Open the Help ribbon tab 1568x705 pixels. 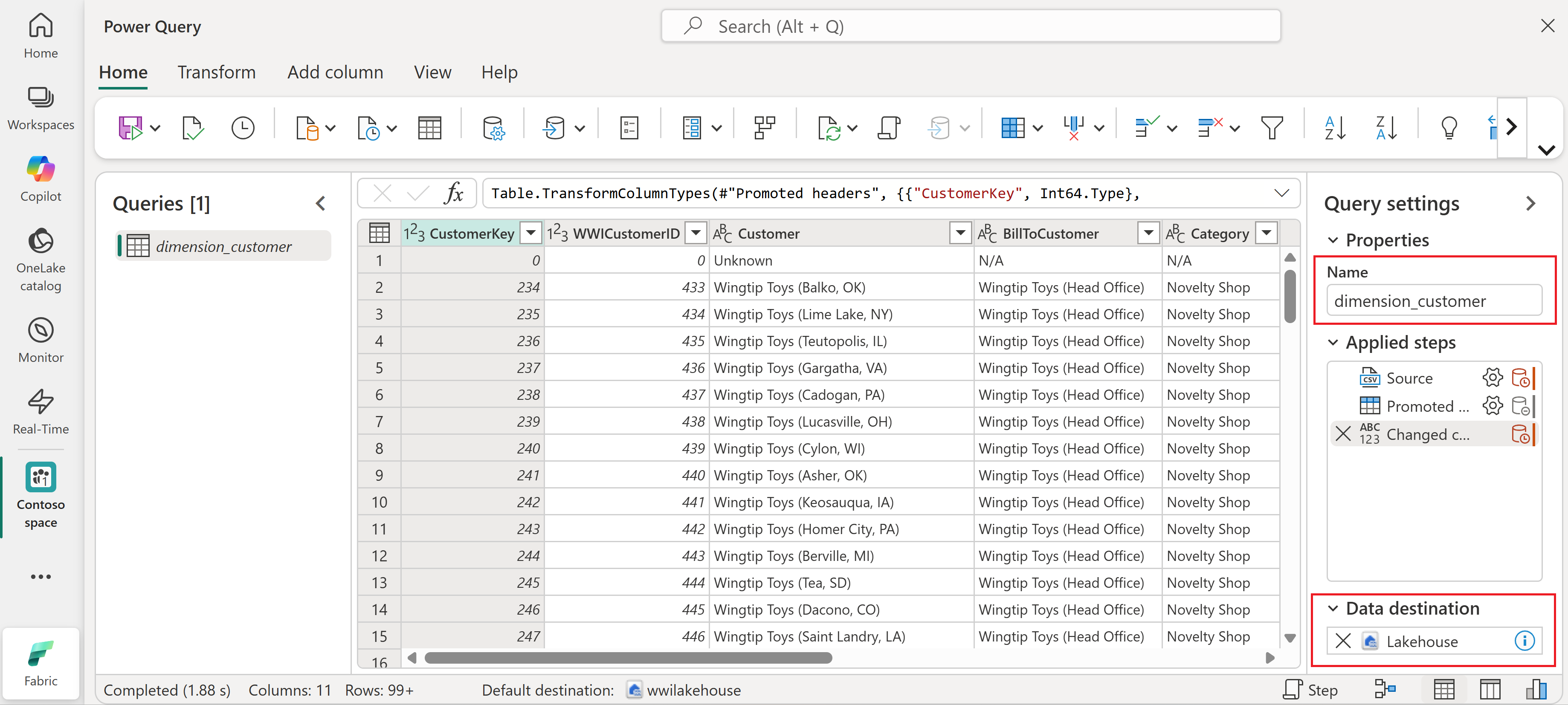(499, 72)
